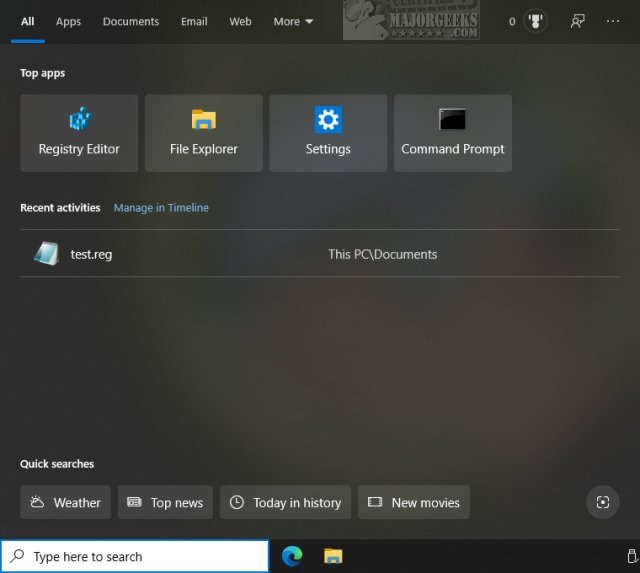This screenshot has height=573, width=640.
Task: Run the New movies quick search
Action: click(414, 502)
